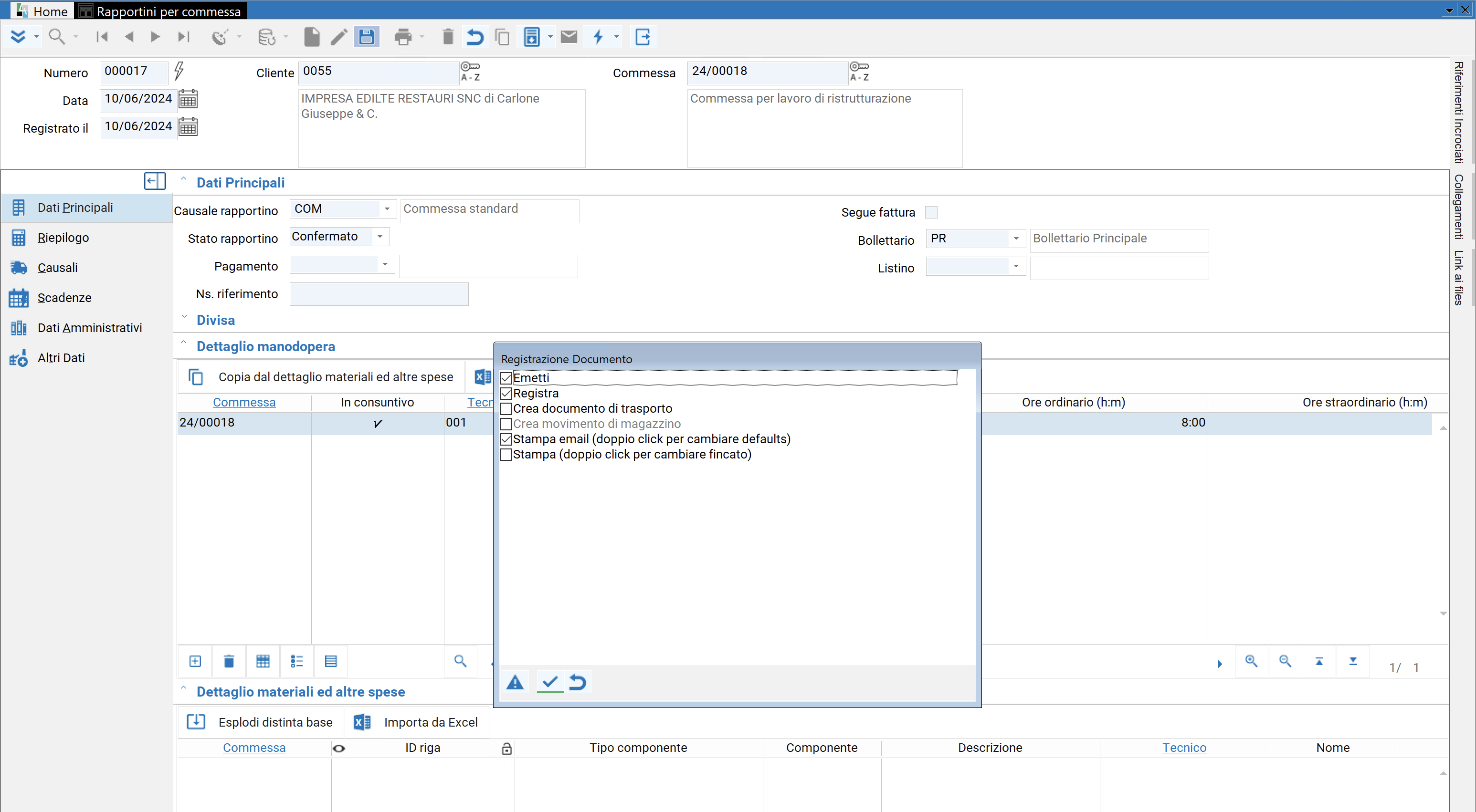Image resolution: width=1476 pixels, height=812 pixels.
Task: Delete row in manodopera grid
Action: [x=229, y=661]
